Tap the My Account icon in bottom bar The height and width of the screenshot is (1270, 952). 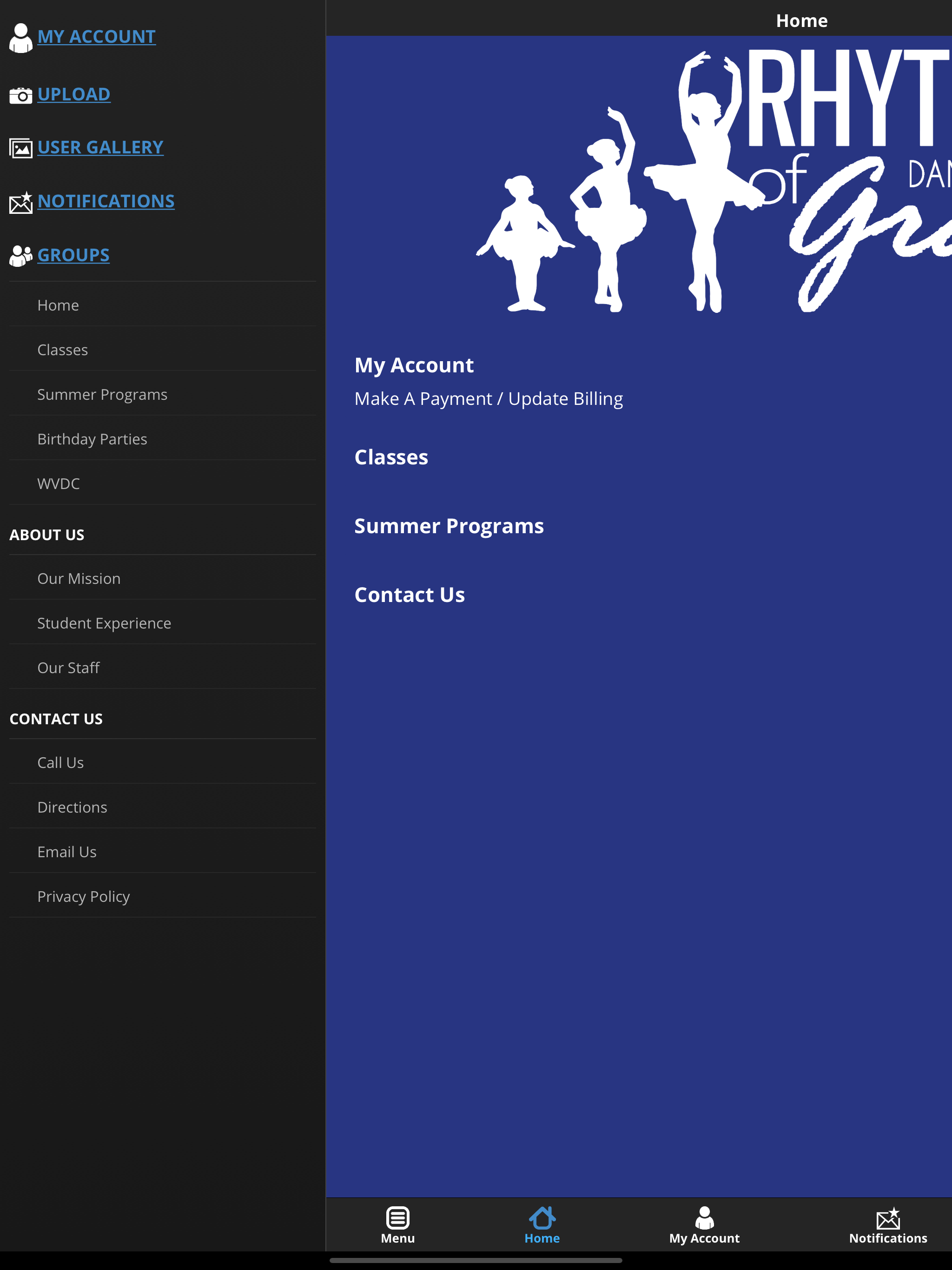pyautogui.click(x=705, y=1217)
